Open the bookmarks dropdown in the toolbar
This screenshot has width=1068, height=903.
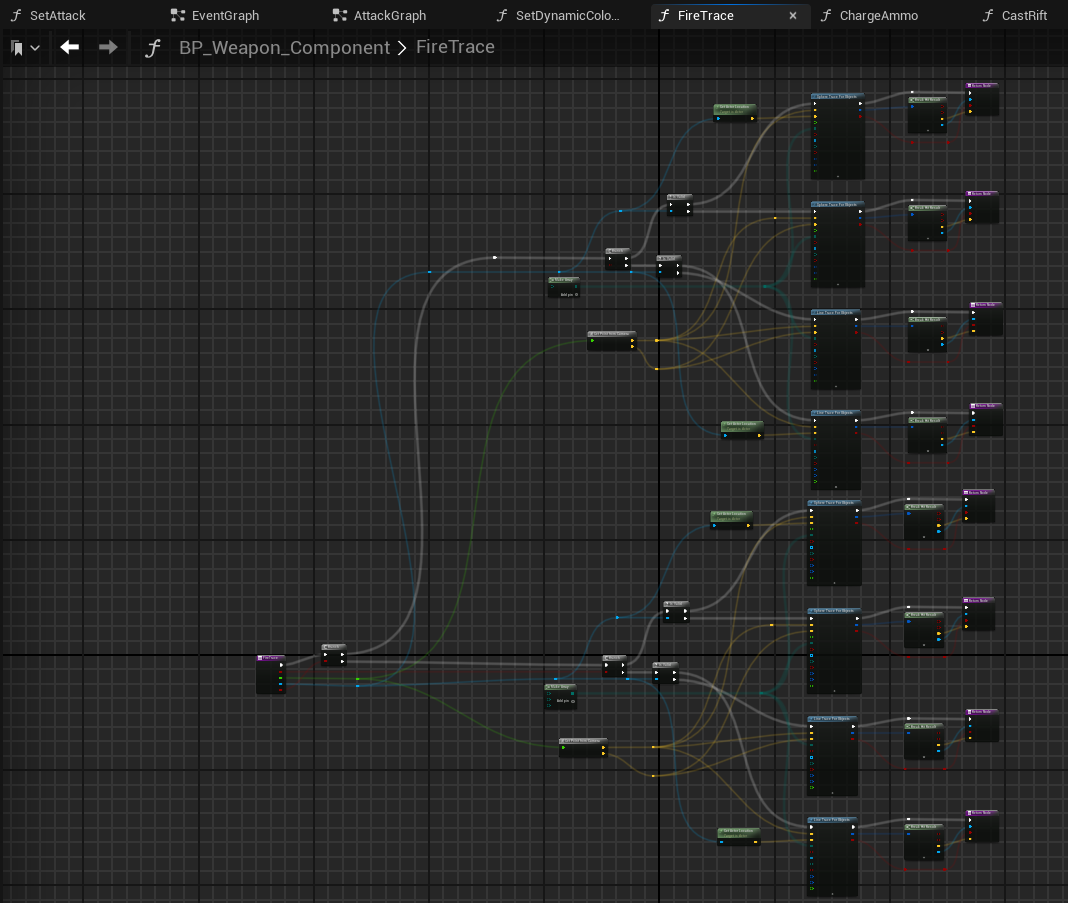[x=25, y=48]
